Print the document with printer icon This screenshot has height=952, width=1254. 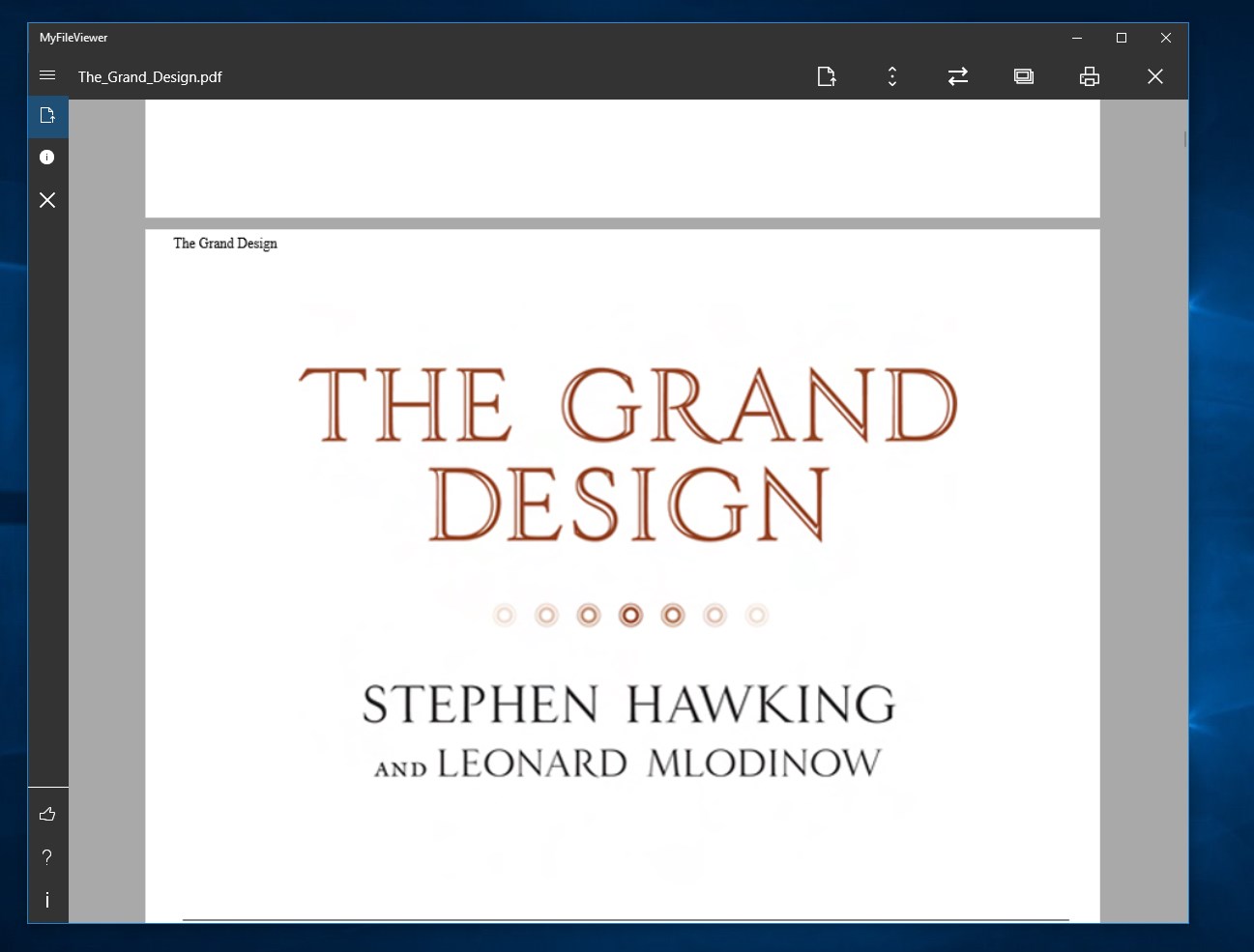coord(1090,76)
